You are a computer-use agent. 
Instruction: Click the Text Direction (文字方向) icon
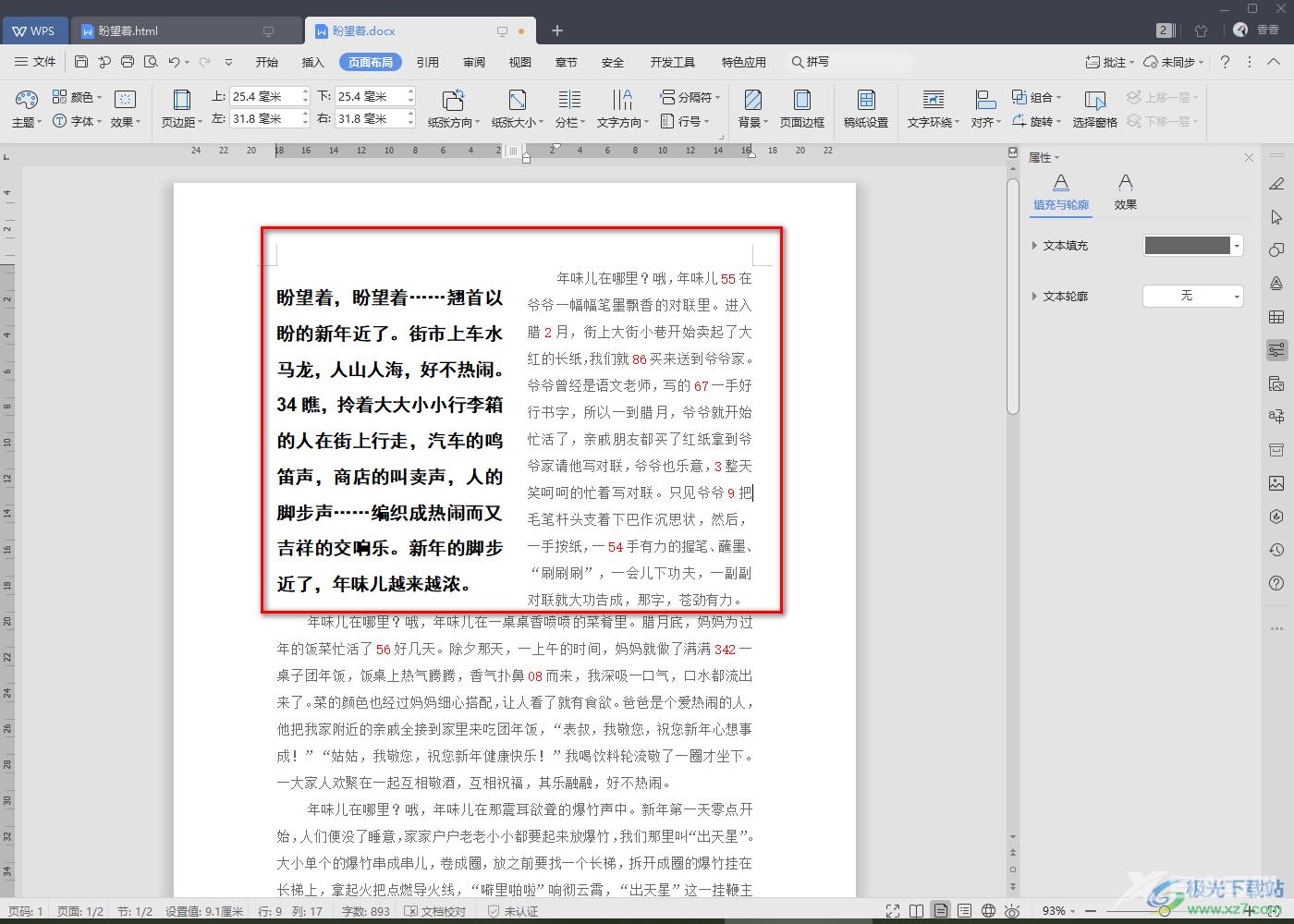(x=622, y=100)
